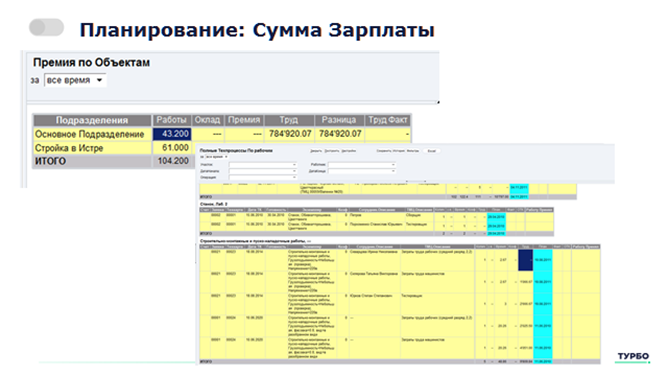Click the Фильтры link in the overlay toolbar
This screenshot has width=668, height=376.
tap(413, 151)
